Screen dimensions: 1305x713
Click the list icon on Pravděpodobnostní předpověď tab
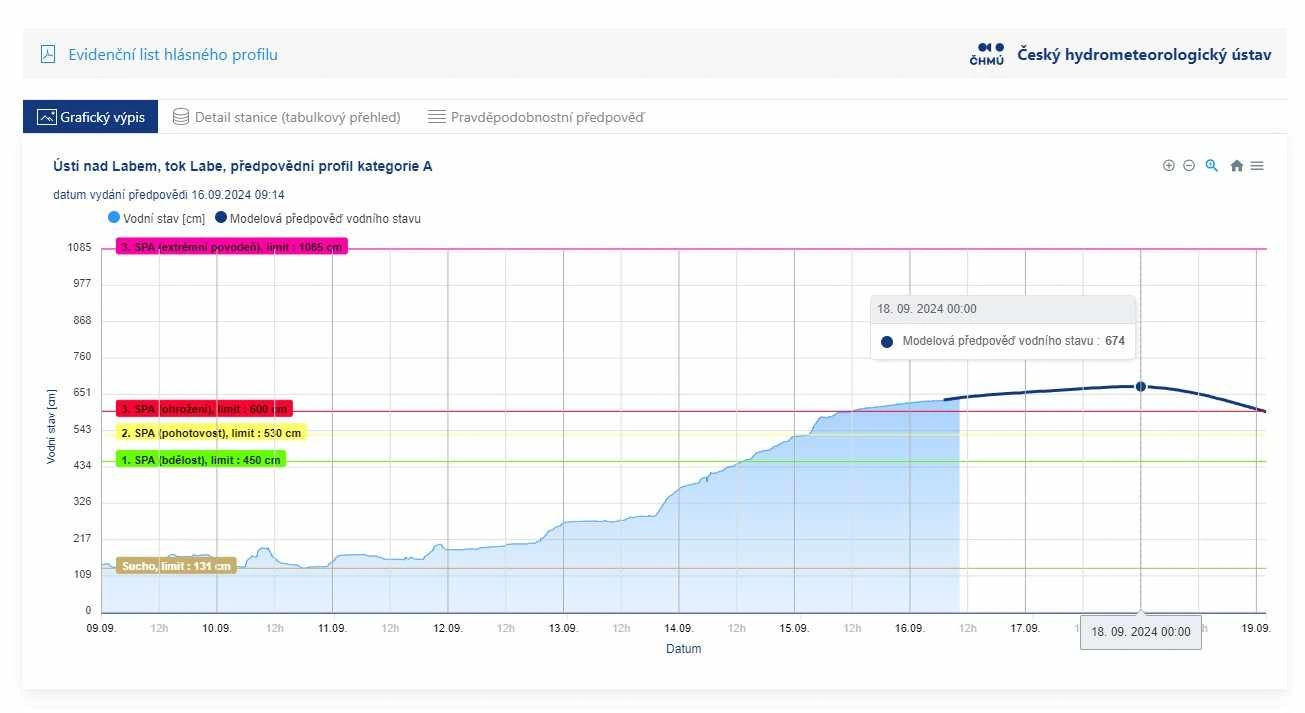coord(436,117)
